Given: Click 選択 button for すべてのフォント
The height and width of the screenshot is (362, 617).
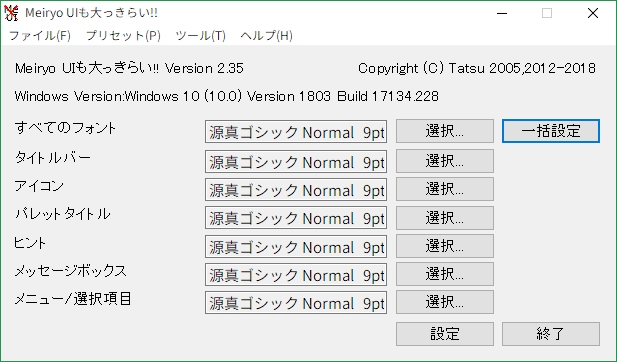Looking at the screenshot, I should [x=445, y=131].
